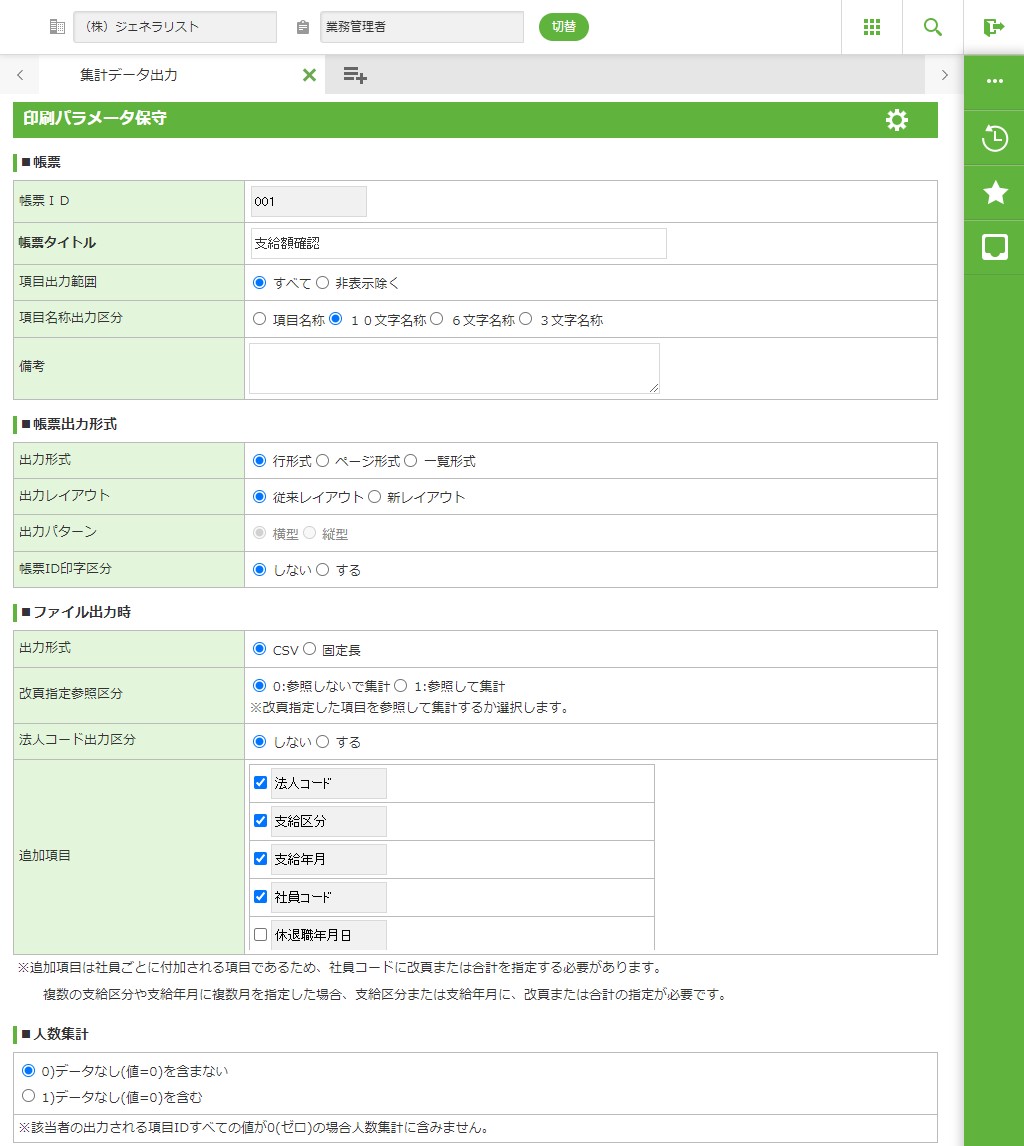
Task: Click the three-dots more icon in sidebar
Action: [995, 81]
